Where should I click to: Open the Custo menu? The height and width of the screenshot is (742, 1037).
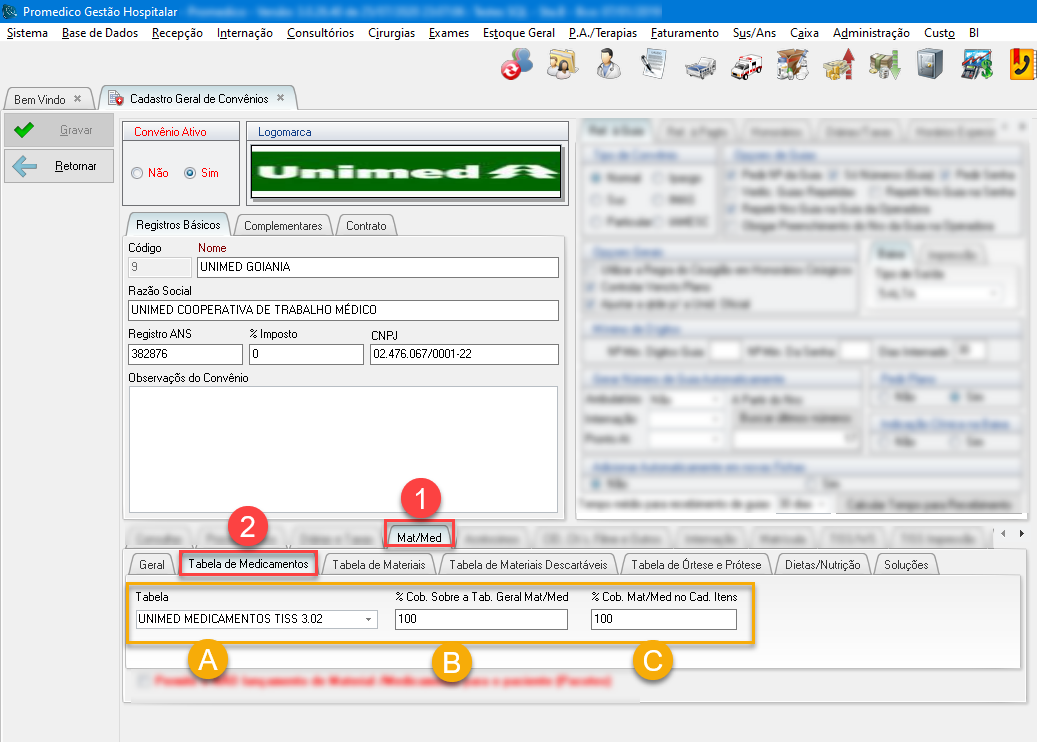tap(939, 33)
